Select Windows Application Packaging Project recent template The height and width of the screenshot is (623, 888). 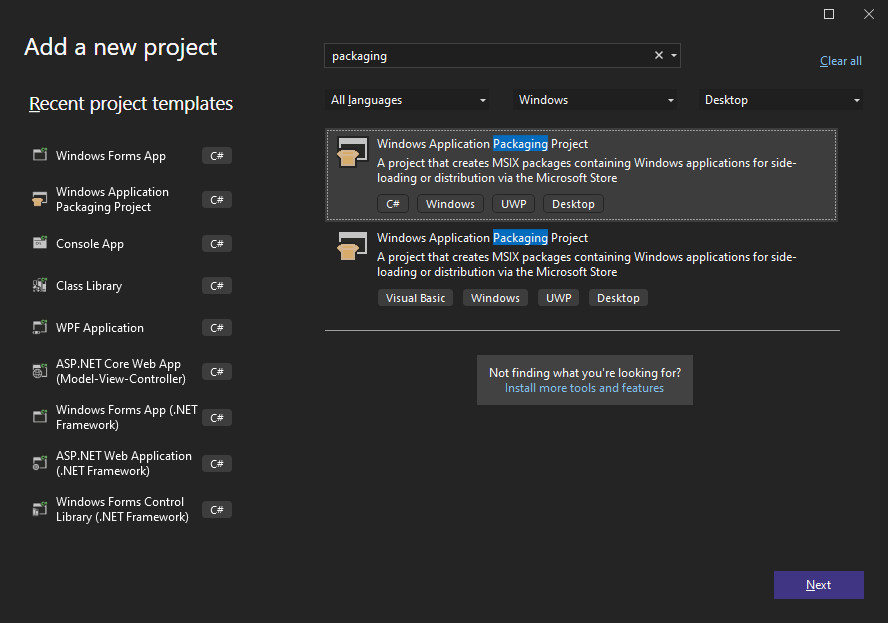pos(131,199)
